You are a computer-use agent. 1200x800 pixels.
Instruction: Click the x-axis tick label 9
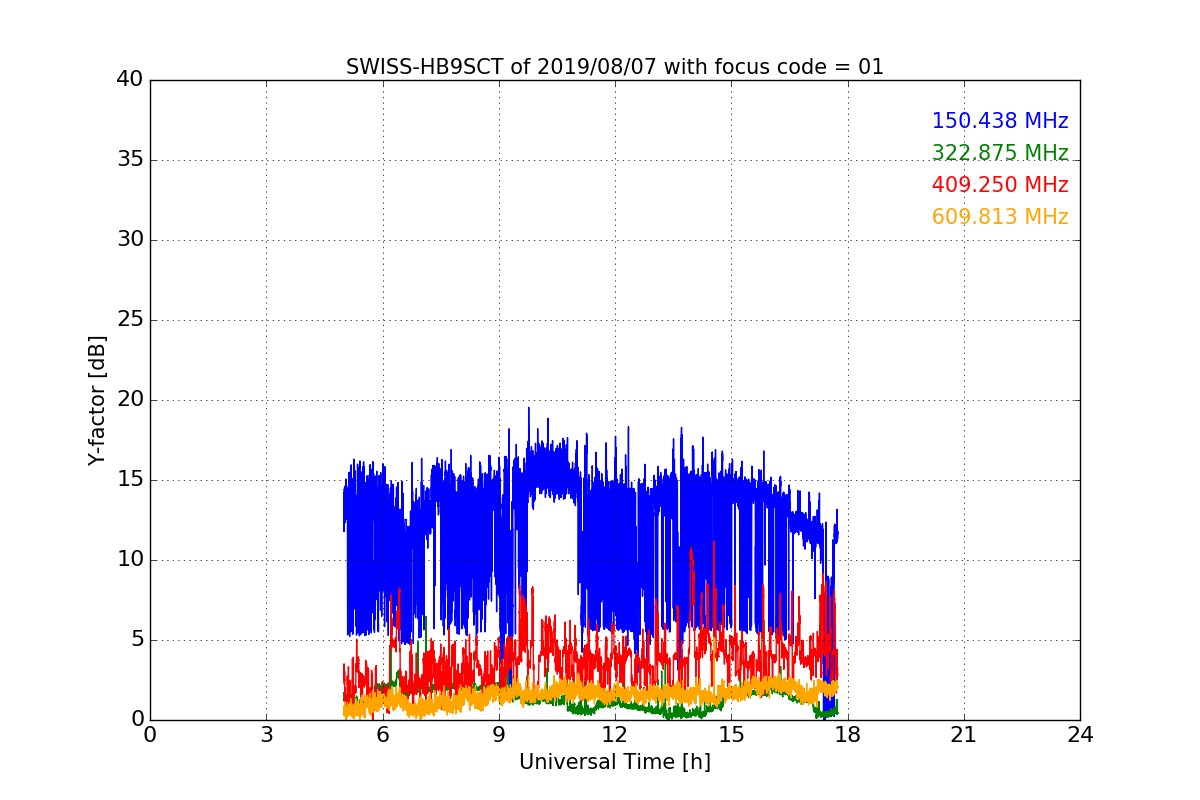click(x=499, y=735)
